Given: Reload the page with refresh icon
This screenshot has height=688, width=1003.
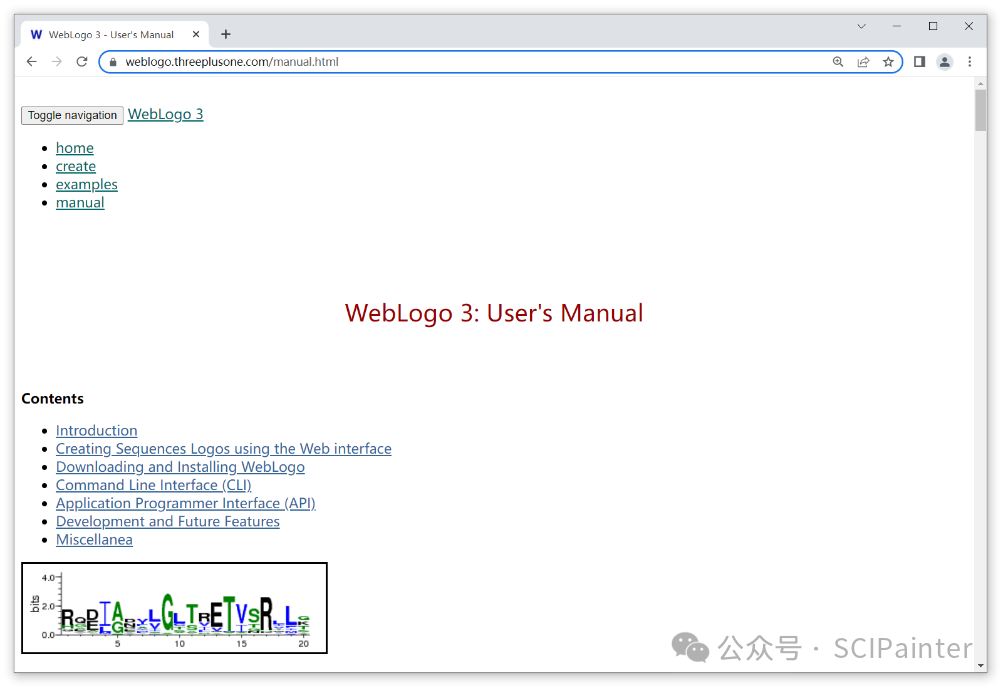Looking at the screenshot, I should pyautogui.click(x=82, y=62).
